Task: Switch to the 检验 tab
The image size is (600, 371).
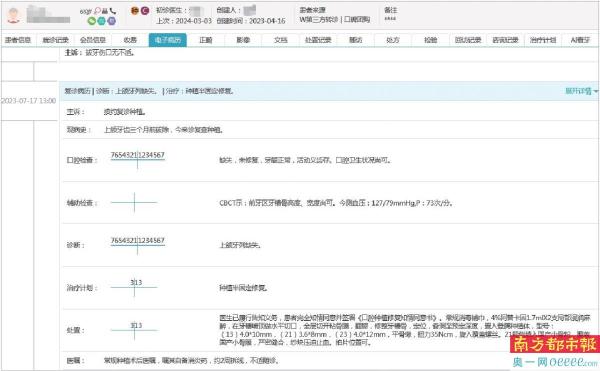Action: [430, 40]
